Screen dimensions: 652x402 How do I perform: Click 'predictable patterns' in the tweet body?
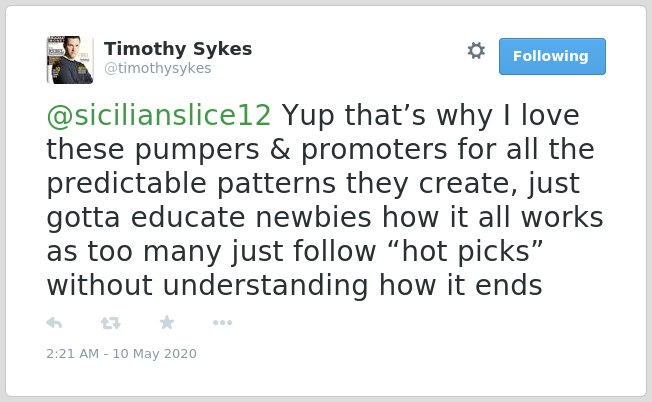click(x=191, y=184)
